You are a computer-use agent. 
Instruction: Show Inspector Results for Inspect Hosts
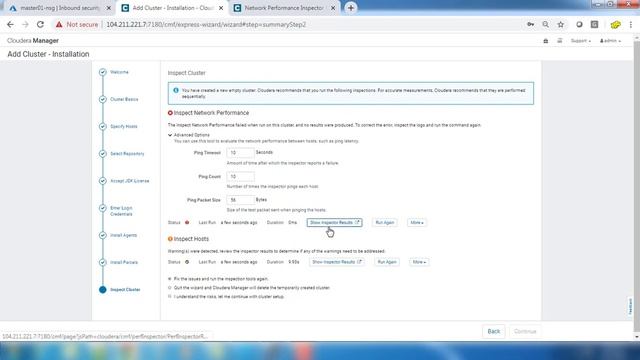[x=337, y=262]
